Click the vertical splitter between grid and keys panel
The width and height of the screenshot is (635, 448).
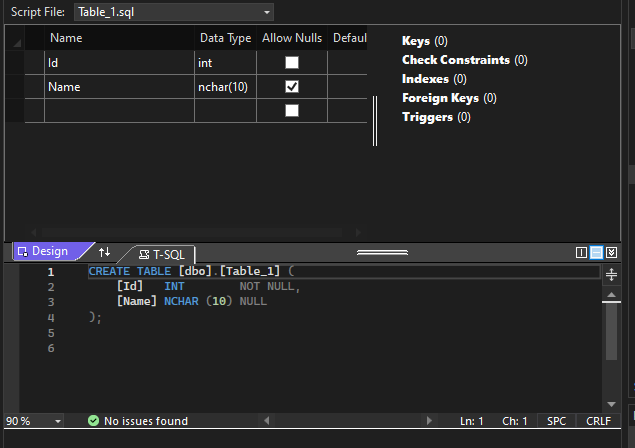375,121
